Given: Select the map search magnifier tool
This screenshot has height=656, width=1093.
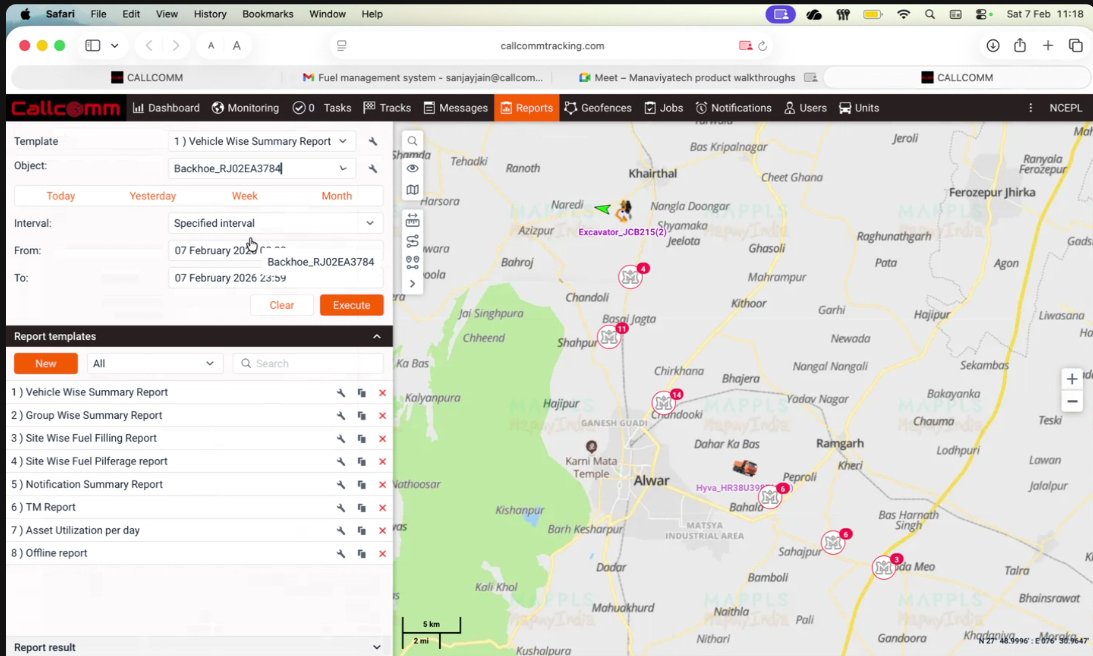Looking at the screenshot, I should point(412,141).
